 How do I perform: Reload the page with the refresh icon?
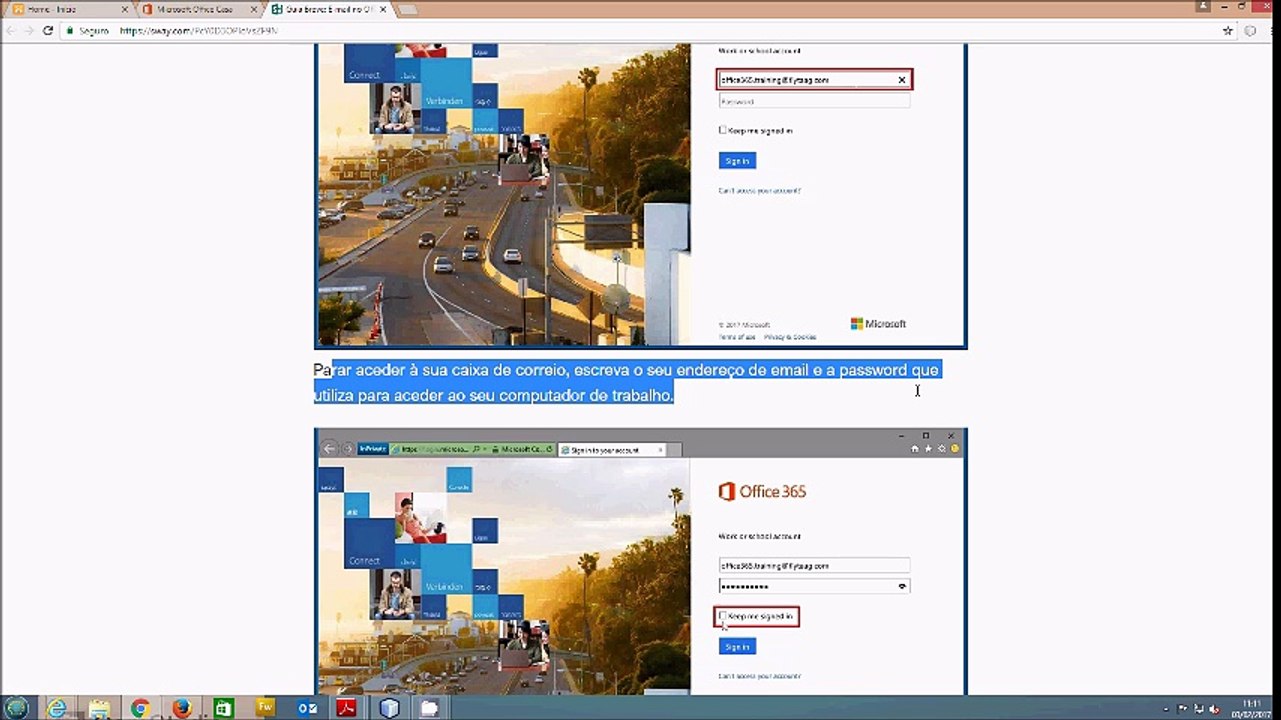click(x=47, y=31)
